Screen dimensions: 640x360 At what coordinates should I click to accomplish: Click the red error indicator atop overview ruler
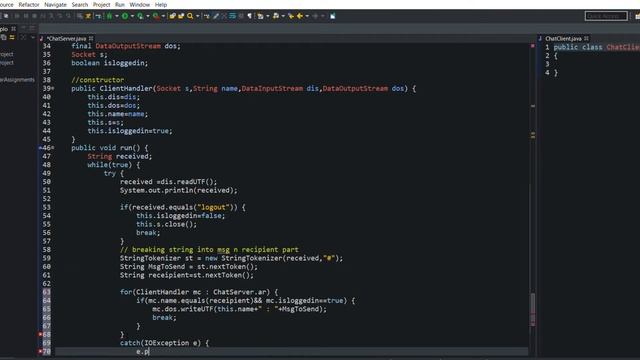[533, 46]
